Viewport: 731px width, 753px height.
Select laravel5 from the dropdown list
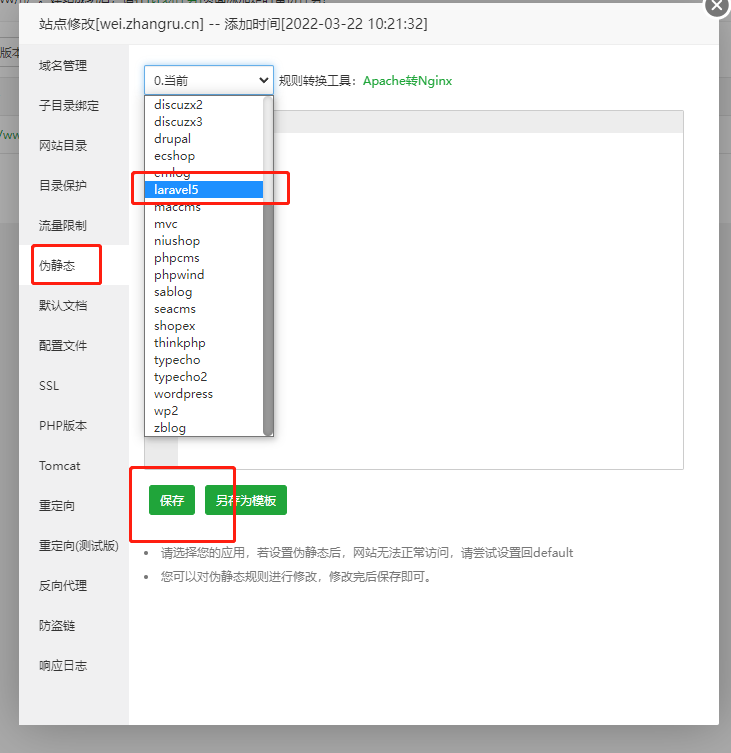[176, 189]
